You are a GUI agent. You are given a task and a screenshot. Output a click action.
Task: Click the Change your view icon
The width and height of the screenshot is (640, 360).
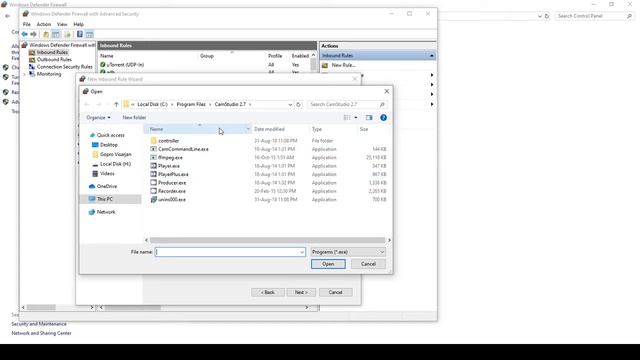pyautogui.click(x=347, y=118)
